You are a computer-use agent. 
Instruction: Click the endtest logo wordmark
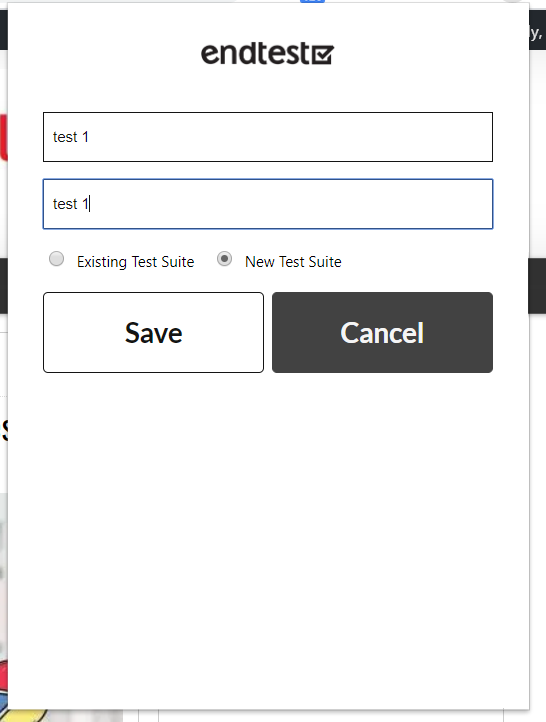coord(267,53)
